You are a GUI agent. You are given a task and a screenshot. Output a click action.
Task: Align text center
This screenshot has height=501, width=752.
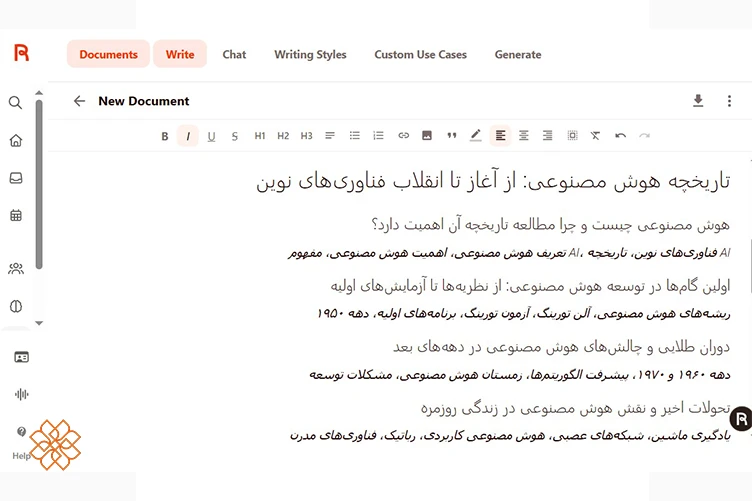(x=524, y=136)
